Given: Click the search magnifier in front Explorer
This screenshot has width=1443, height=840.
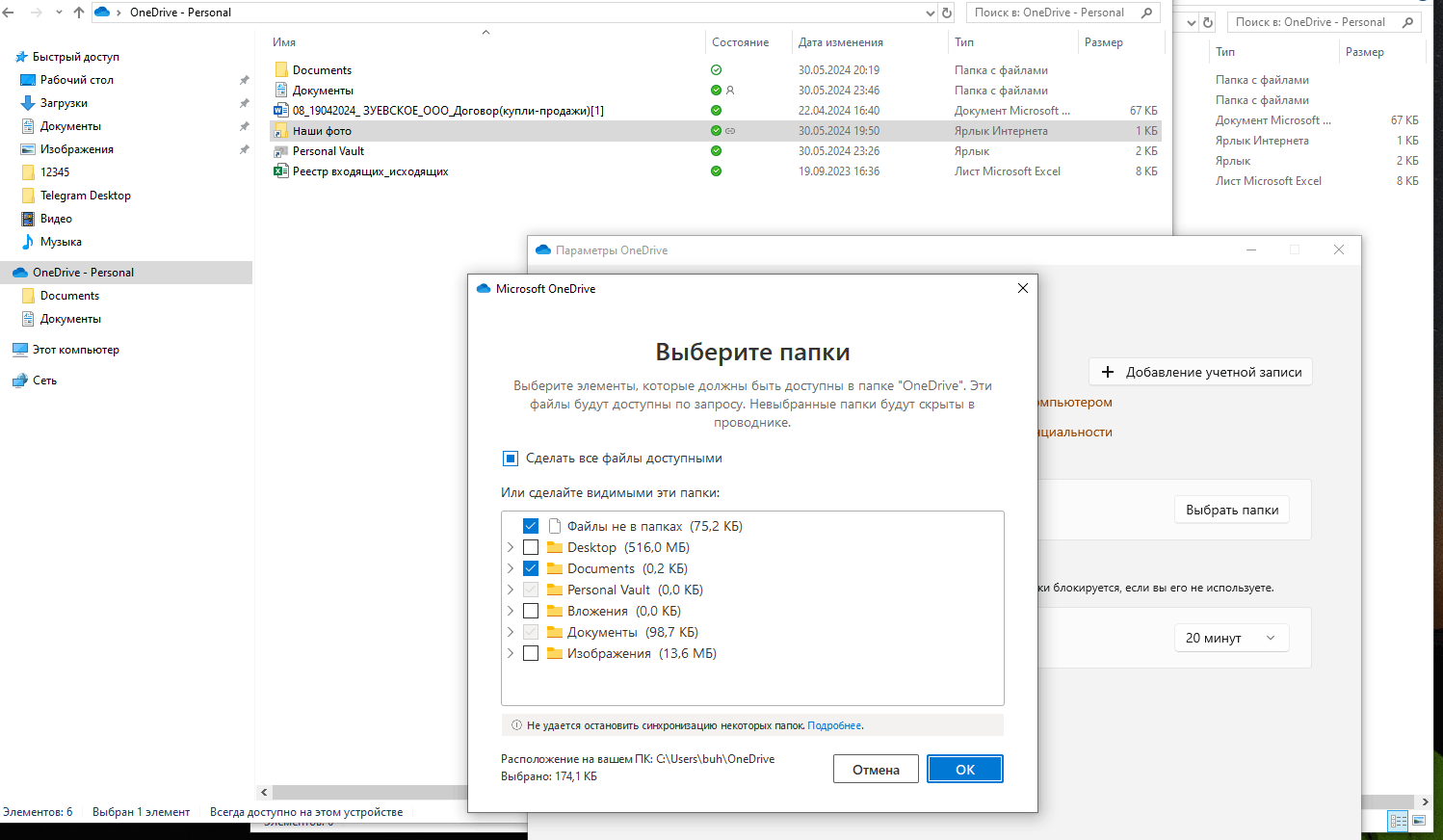Looking at the screenshot, I should (1146, 13).
